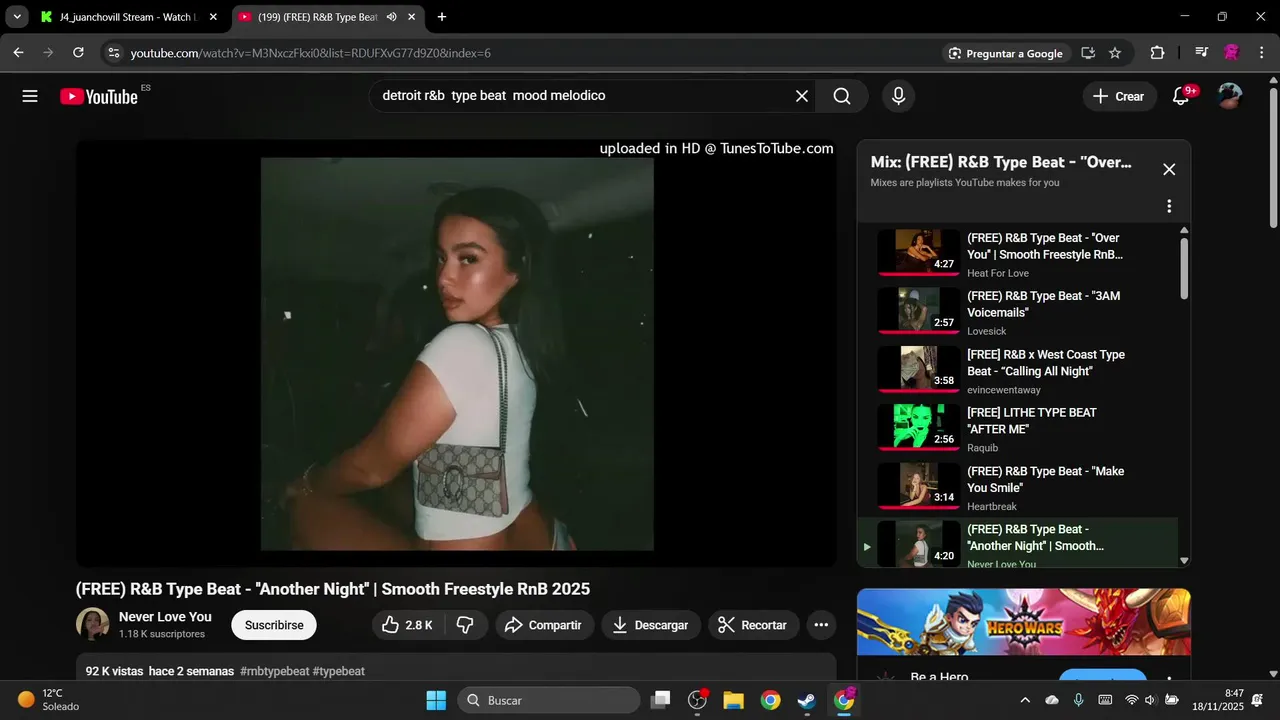Open the Windows Start menu
Image resolution: width=1280 pixels, height=720 pixels.
pyautogui.click(x=436, y=700)
